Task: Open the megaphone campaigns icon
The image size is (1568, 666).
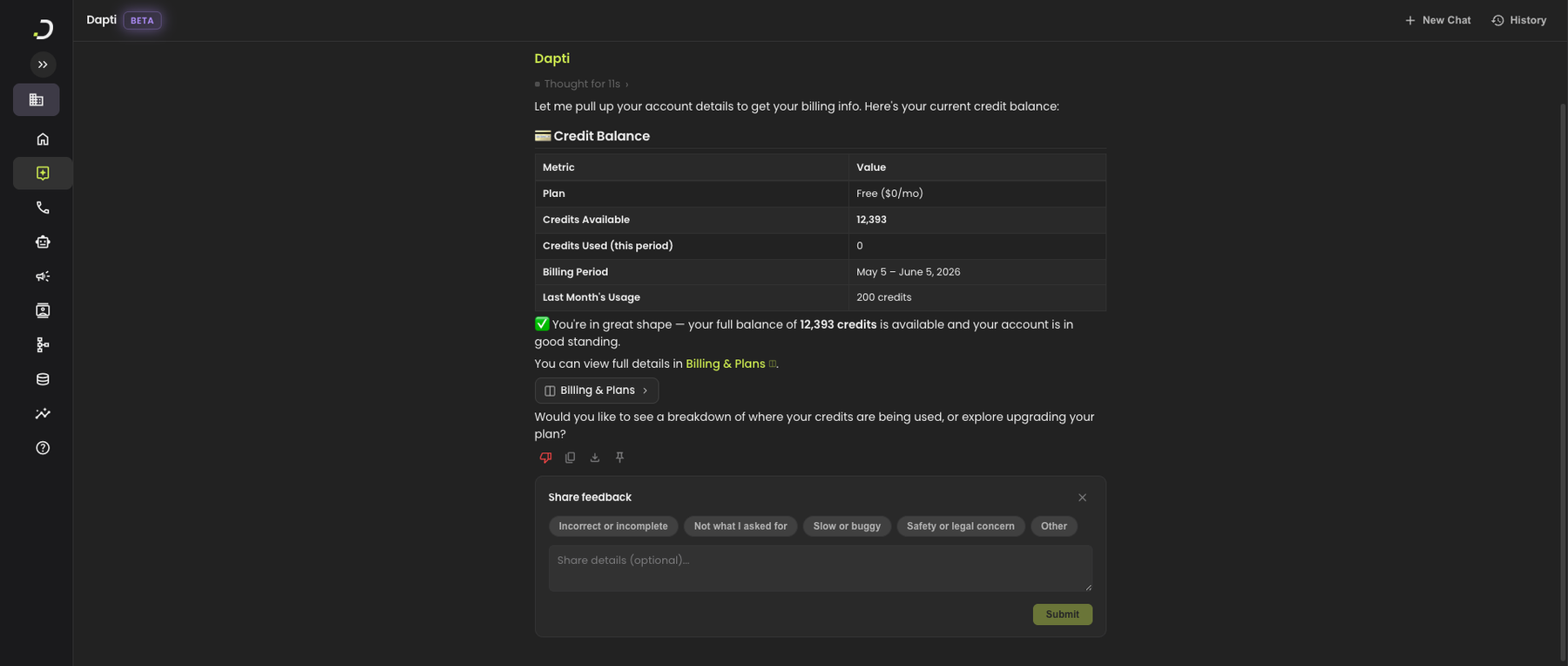Action: tap(43, 276)
